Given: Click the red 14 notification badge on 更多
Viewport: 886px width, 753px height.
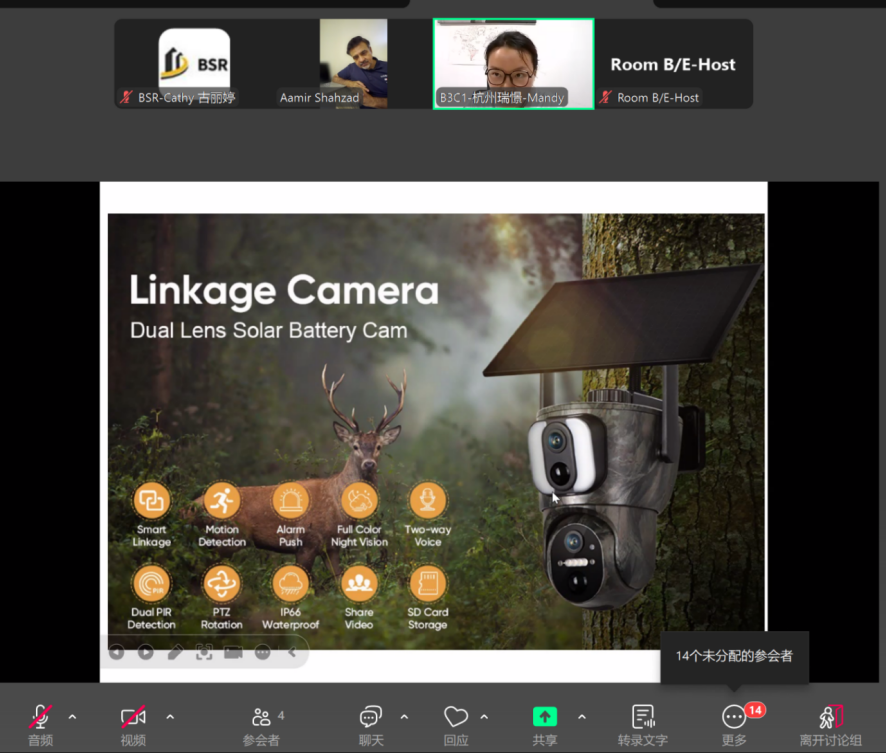Looking at the screenshot, I should click(x=755, y=710).
